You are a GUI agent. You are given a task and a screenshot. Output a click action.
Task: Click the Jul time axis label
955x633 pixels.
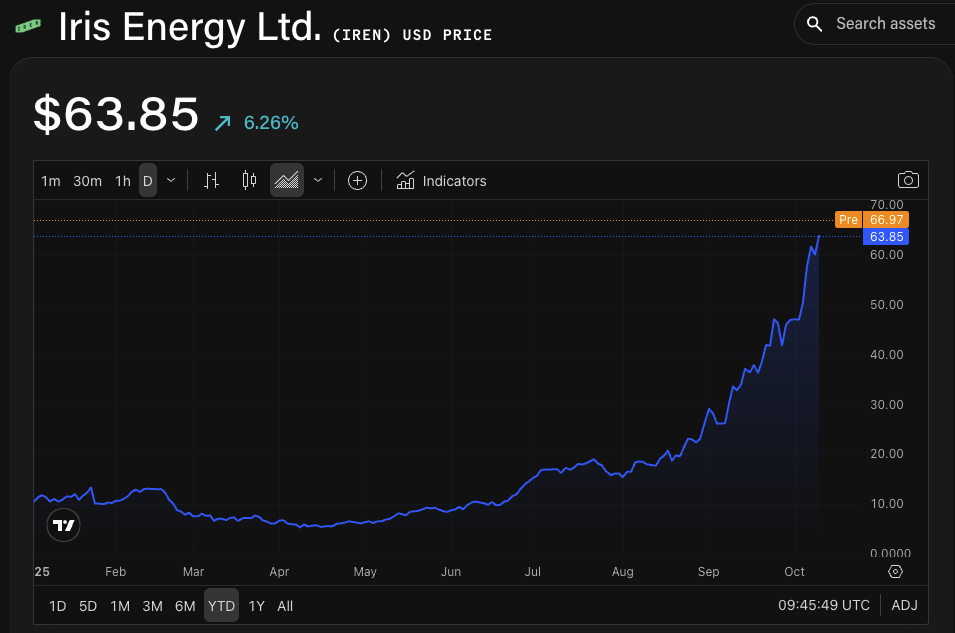coord(532,571)
